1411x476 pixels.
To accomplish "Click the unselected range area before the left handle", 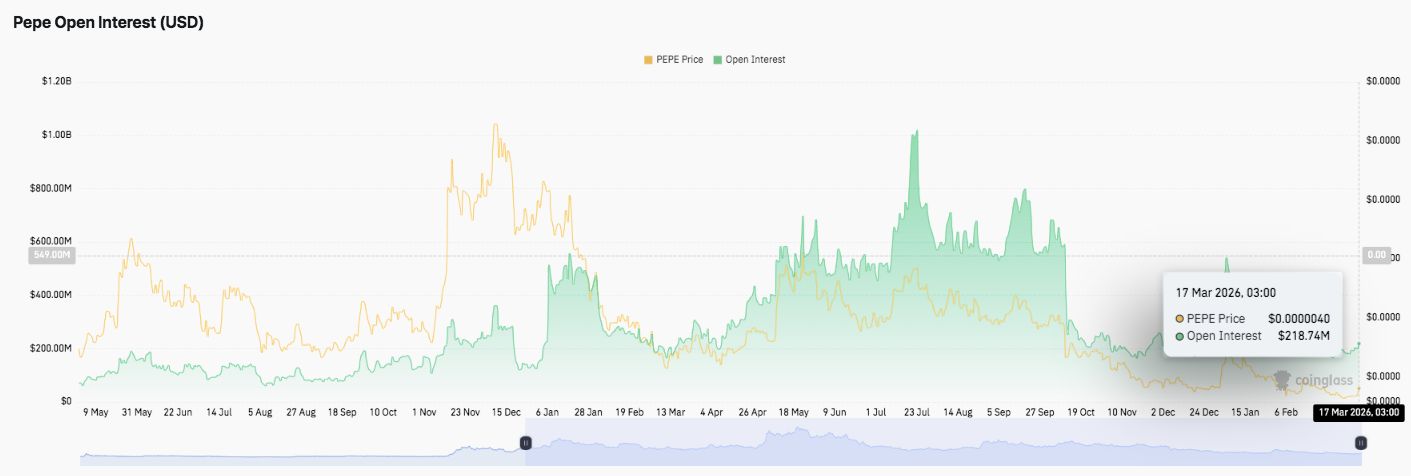I will coord(300,450).
